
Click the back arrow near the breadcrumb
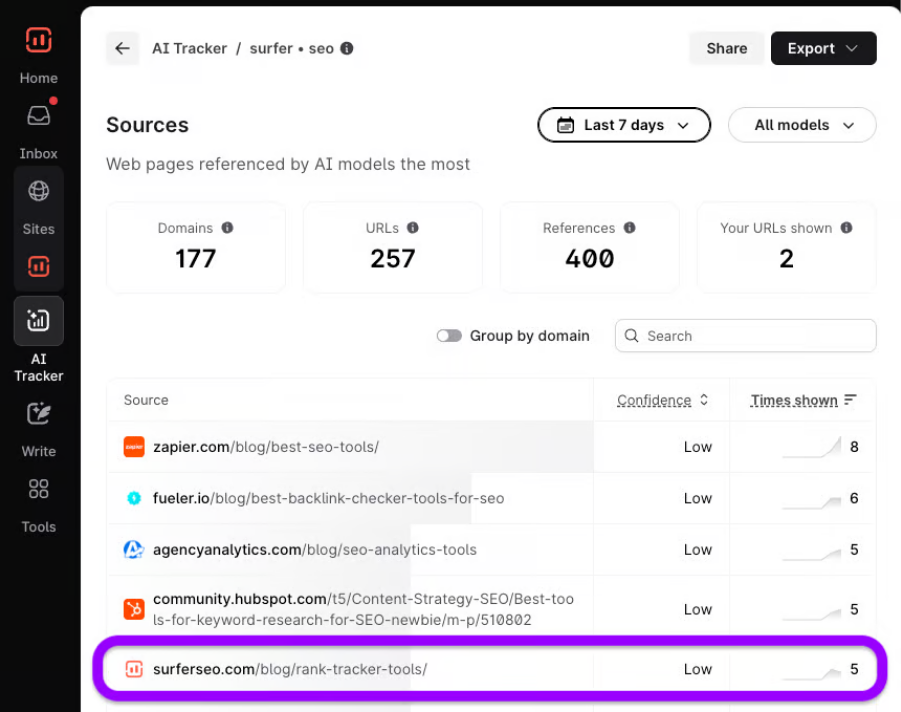tap(122, 48)
